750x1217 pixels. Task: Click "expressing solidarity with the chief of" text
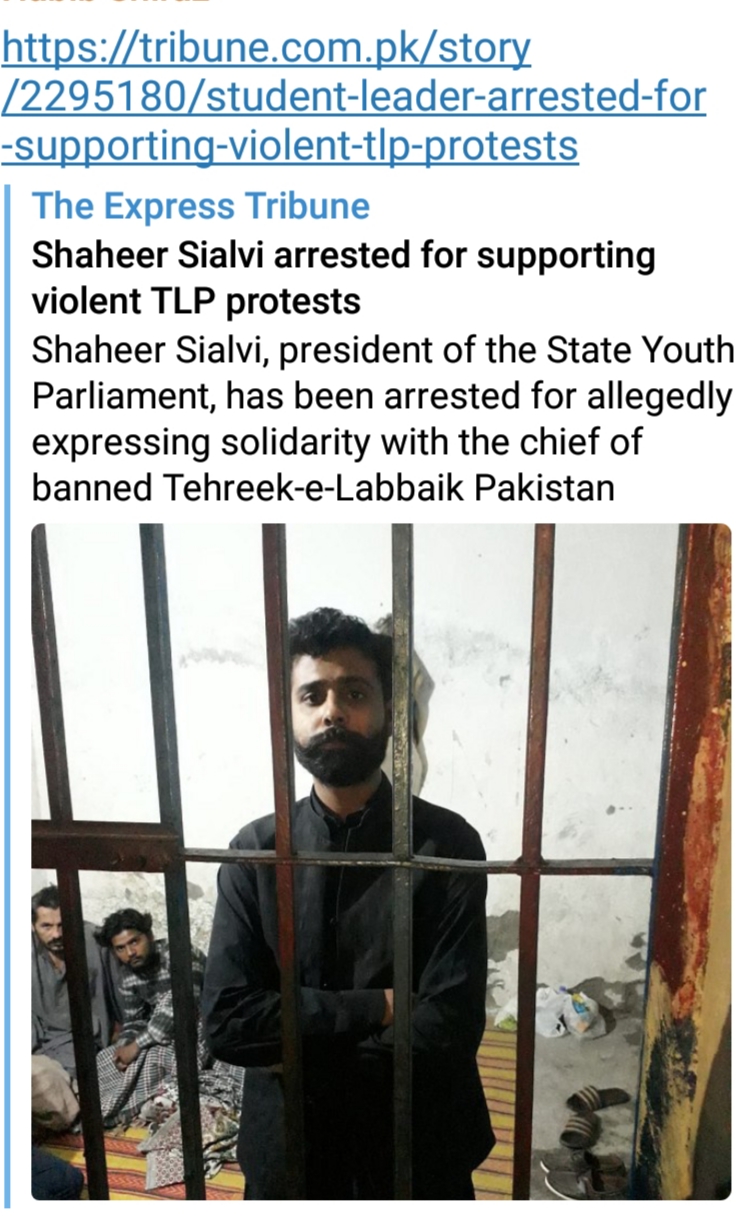point(337,443)
